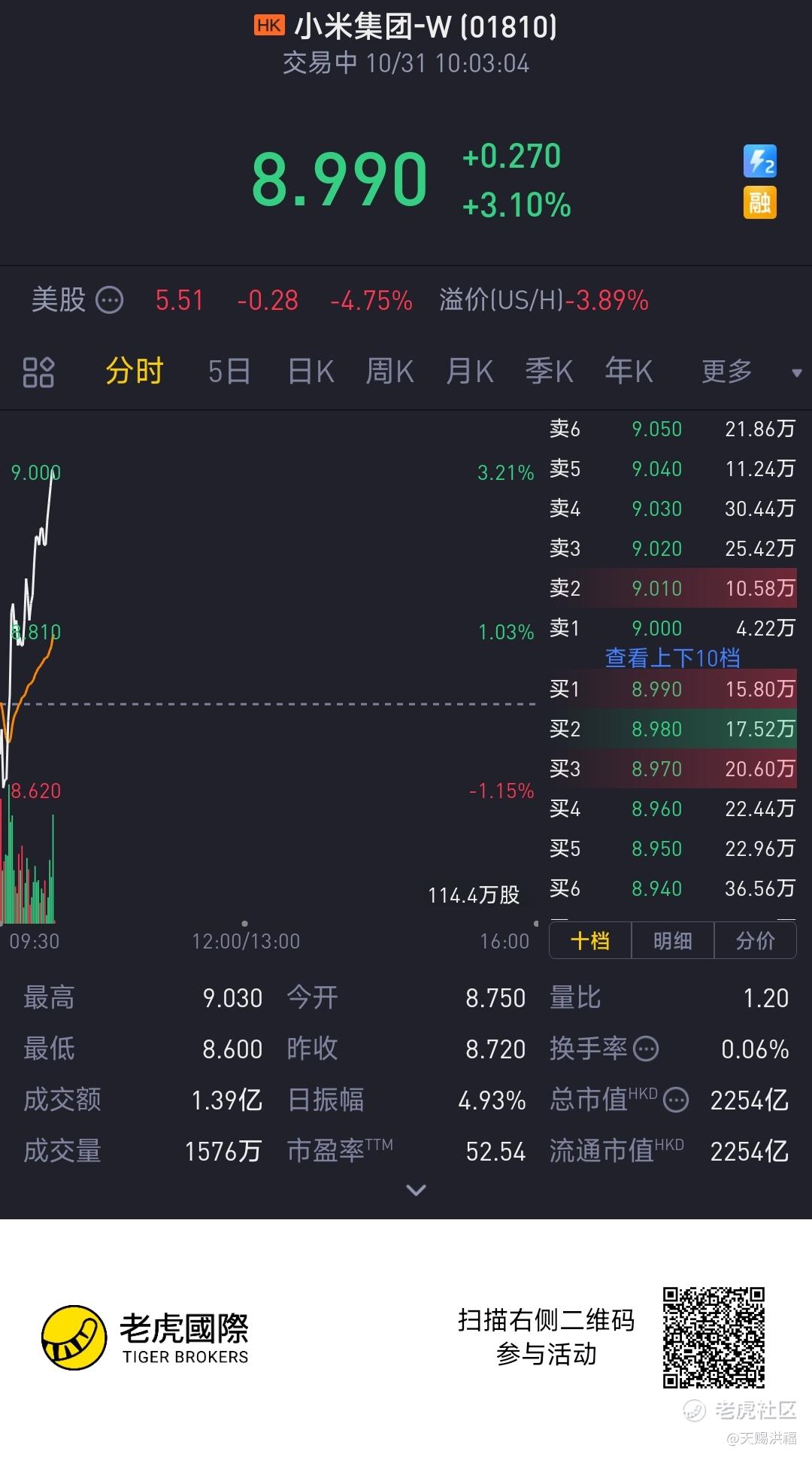This screenshot has width=812, height=1457.
Task: Tap the 买6 bid row at 8.940
Action: [x=672, y=888]
